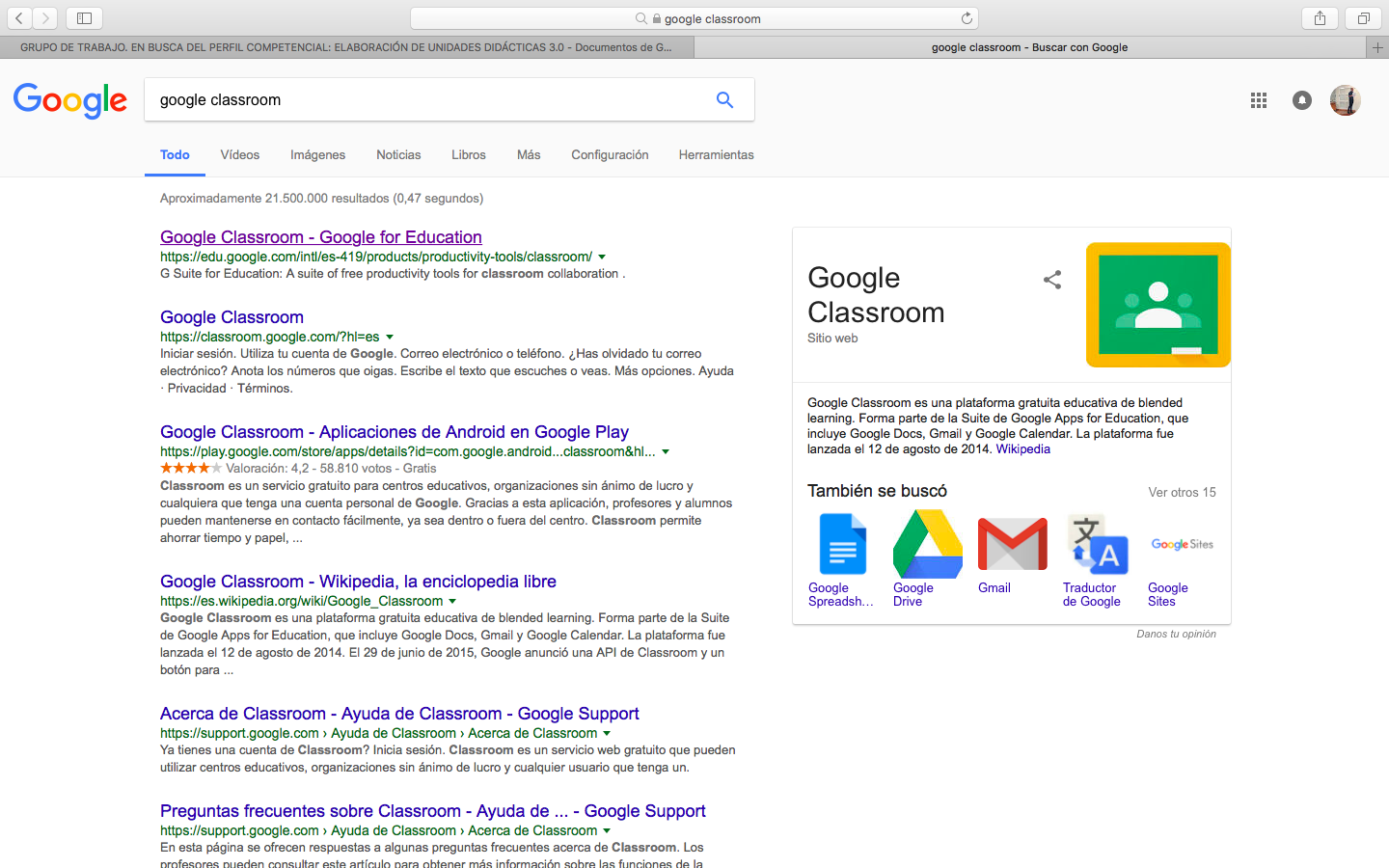Go forward with Safari's forward arrow

tap(45, 18)
